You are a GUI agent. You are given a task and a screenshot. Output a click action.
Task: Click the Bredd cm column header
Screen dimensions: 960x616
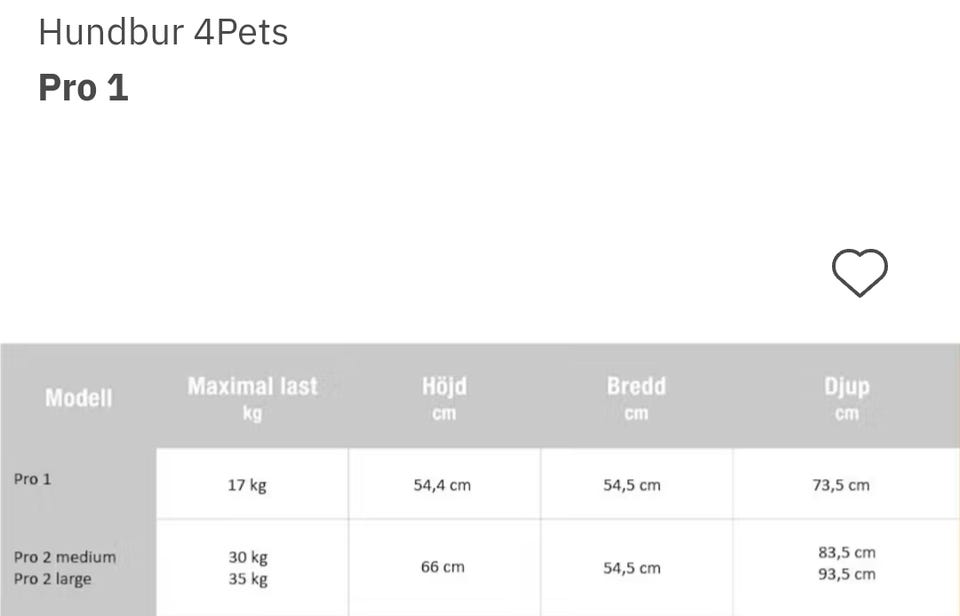coord(636,398)
